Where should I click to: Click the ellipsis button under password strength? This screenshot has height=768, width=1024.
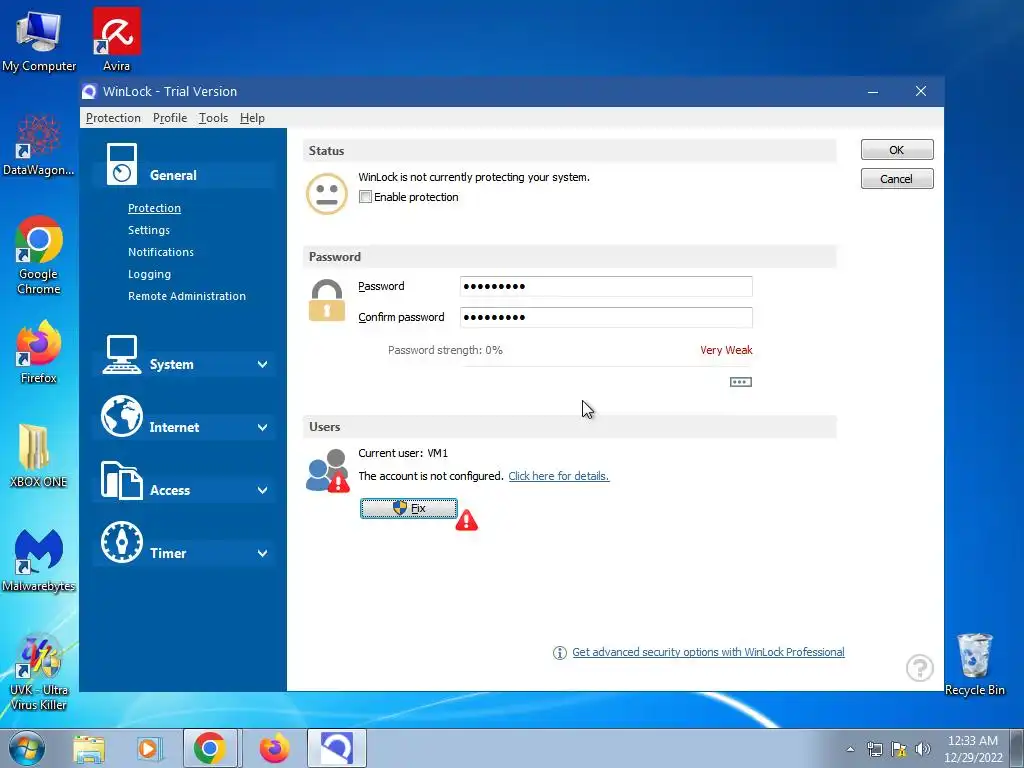[741, 381]
